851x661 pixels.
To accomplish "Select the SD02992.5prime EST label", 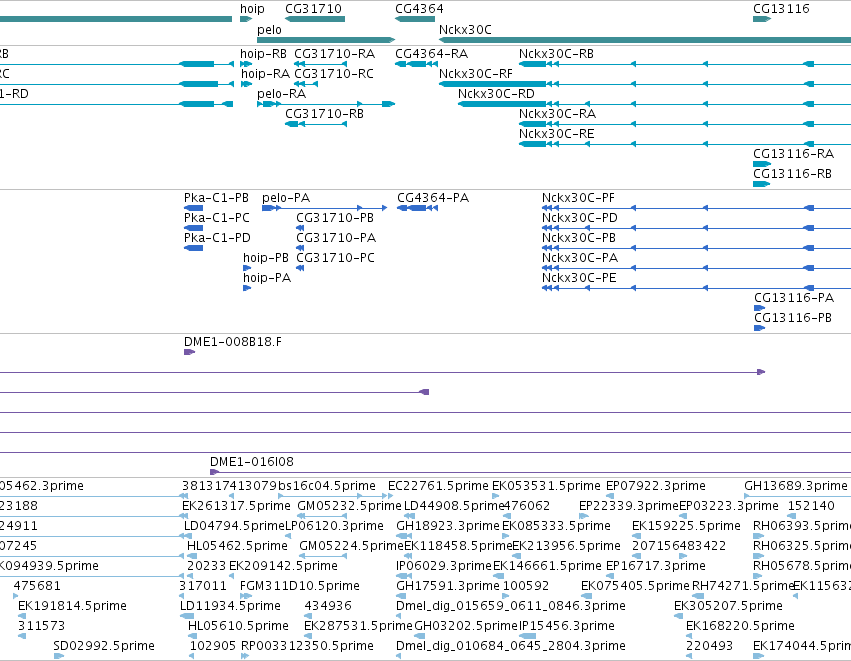I will 104,646.
